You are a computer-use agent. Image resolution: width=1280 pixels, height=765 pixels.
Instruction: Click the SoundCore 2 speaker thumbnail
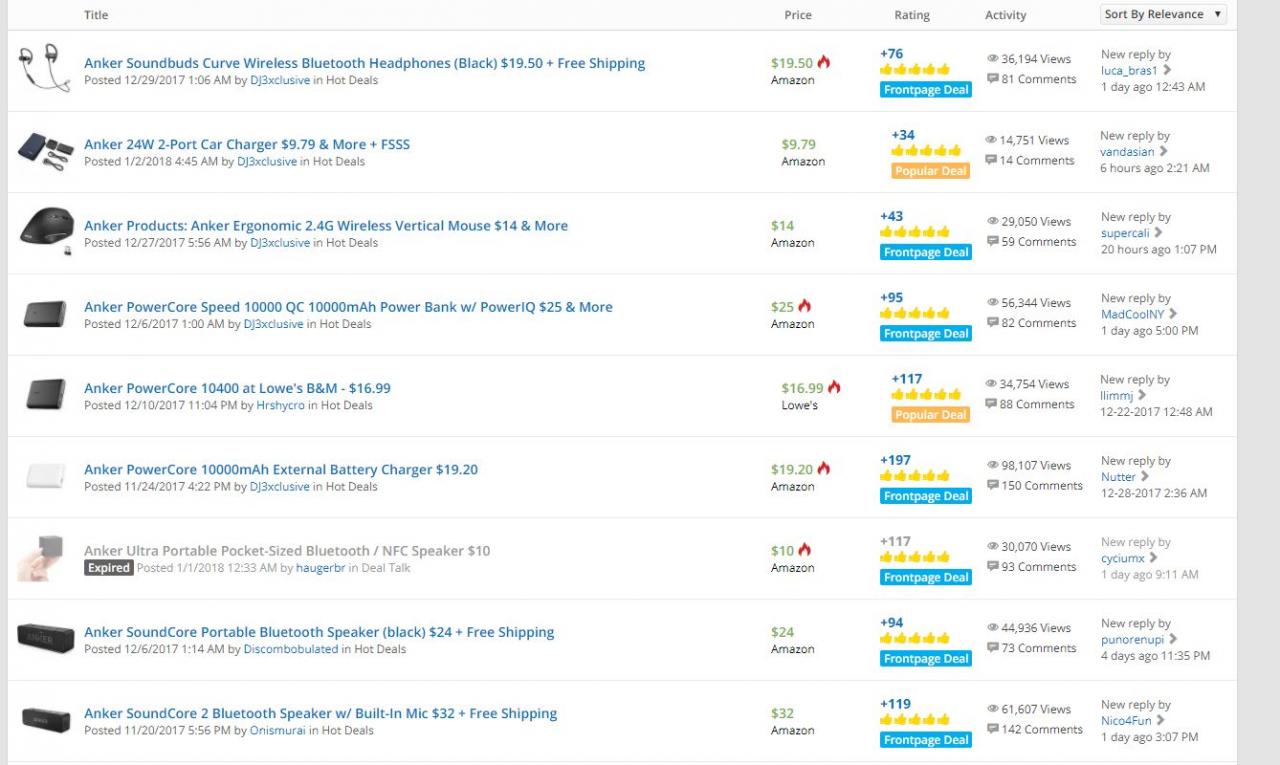tap(46, 720)
